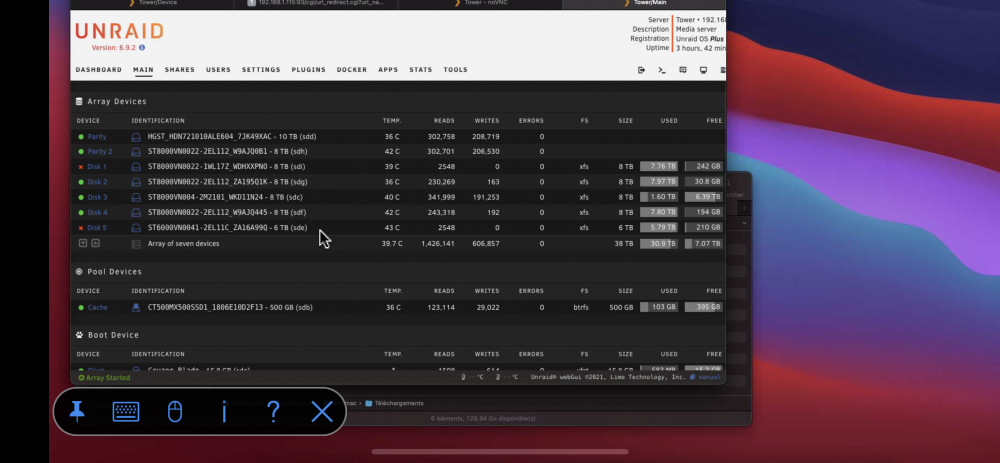Click Disk 3 free bar 6.39 TB
The width and height of the screenshot is (1000, 463).
pyautogui.click(x=703, y=197)
